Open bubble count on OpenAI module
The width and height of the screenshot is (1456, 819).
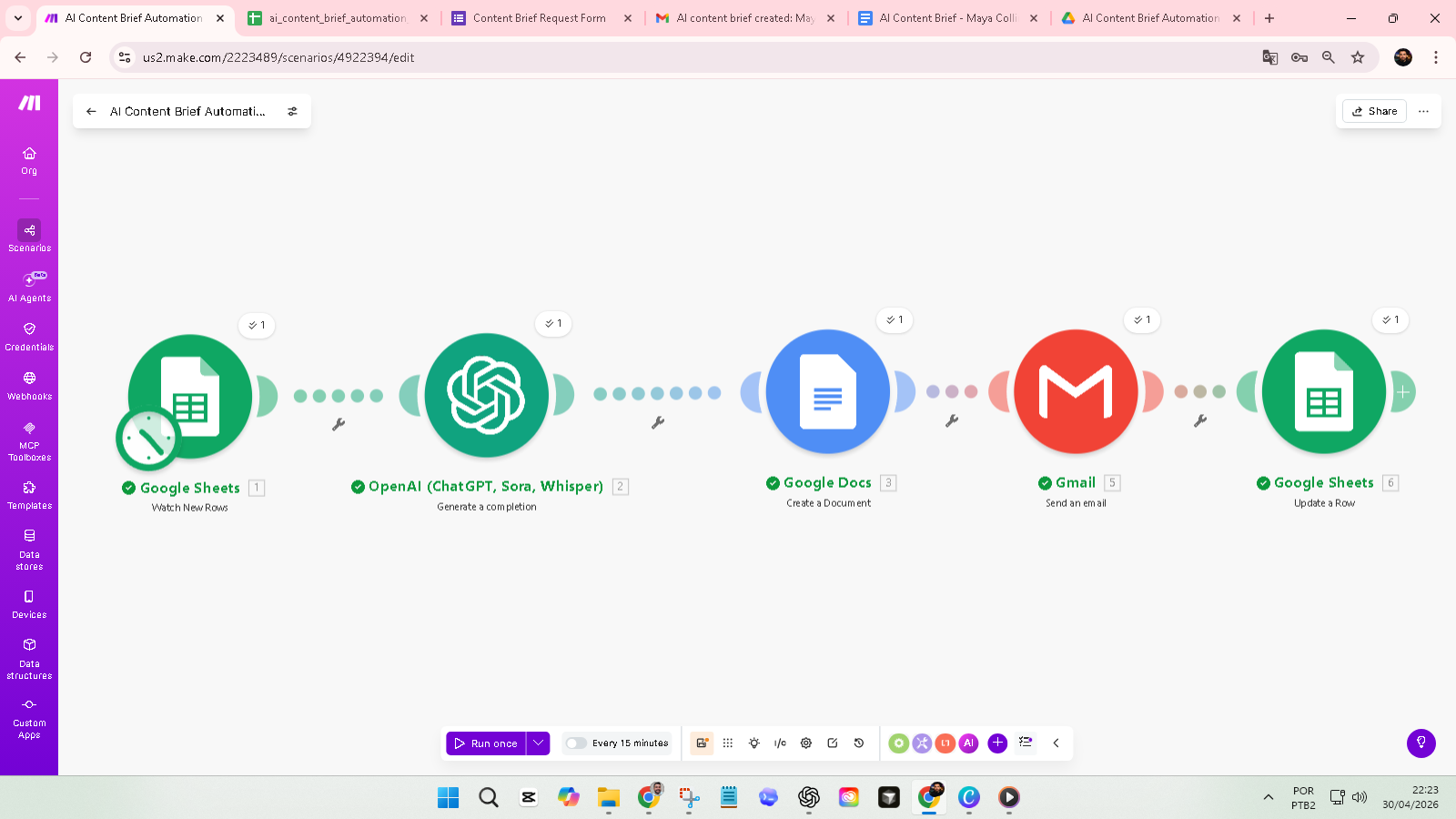(553, 324)
